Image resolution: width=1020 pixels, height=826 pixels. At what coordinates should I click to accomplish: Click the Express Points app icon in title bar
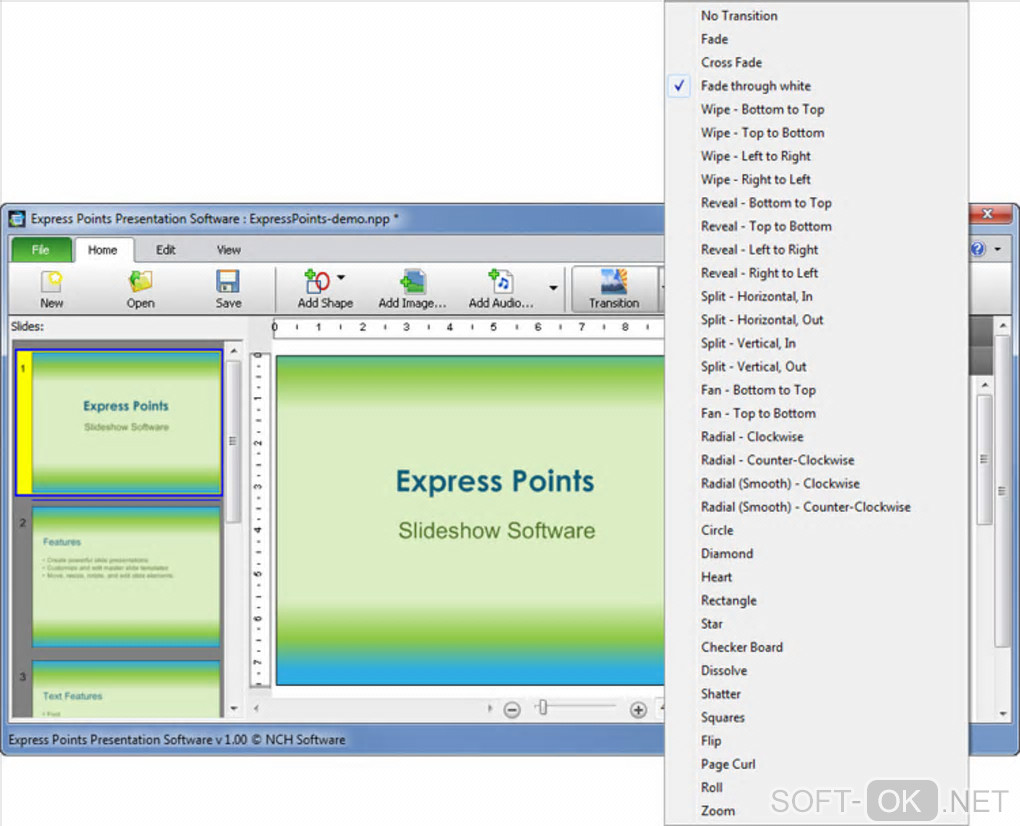pyautogui.click(x=17, y=219)
